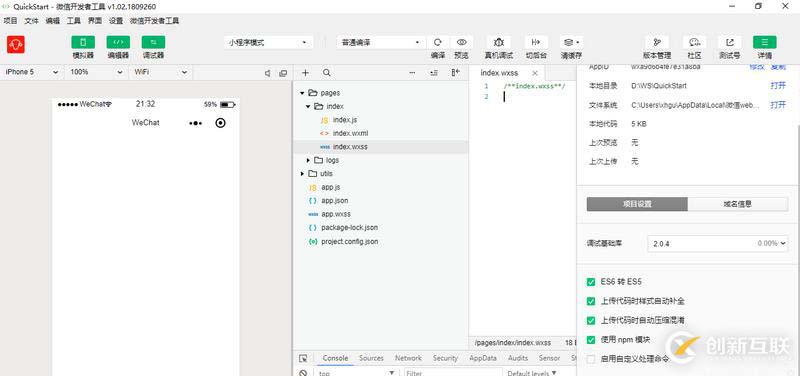800x376 pixels.
Task: Select the 域名信息 tab
Action: [738, 204]
